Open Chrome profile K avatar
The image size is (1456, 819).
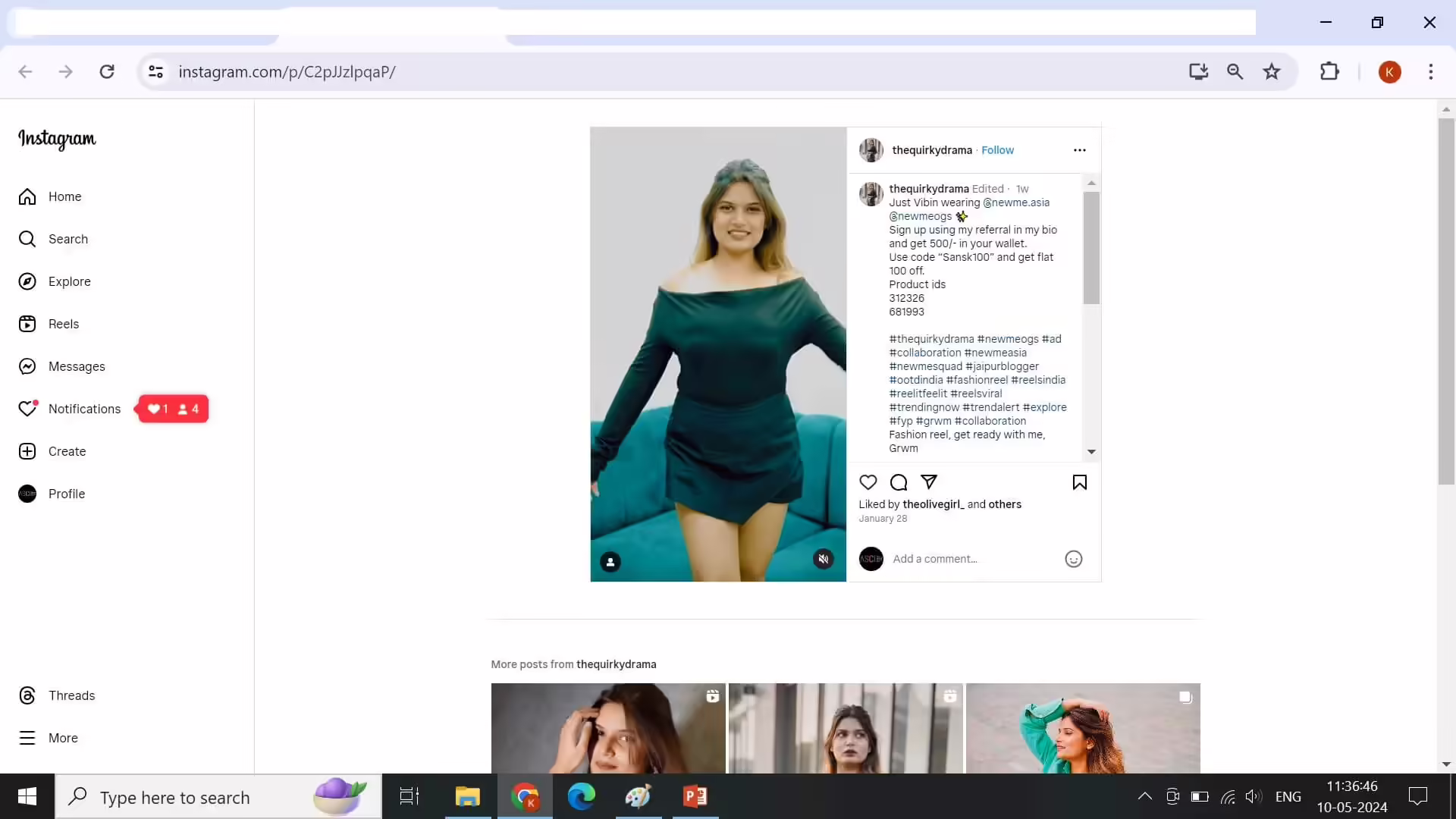(1389, 72)
